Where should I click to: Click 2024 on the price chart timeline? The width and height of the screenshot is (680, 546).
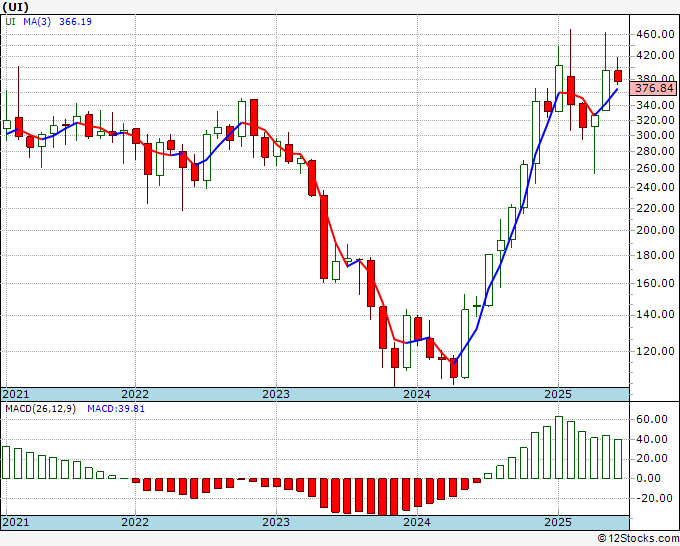(x=417, y=394)
